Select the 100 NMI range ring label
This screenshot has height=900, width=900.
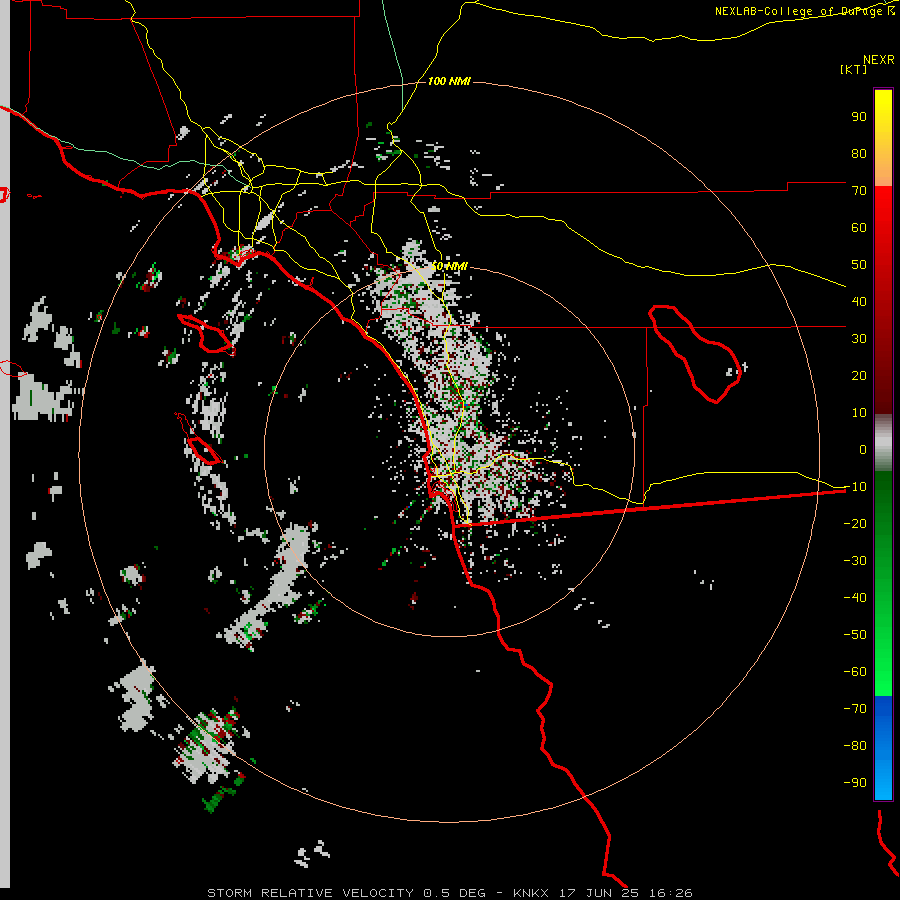[x=449, y=81]
